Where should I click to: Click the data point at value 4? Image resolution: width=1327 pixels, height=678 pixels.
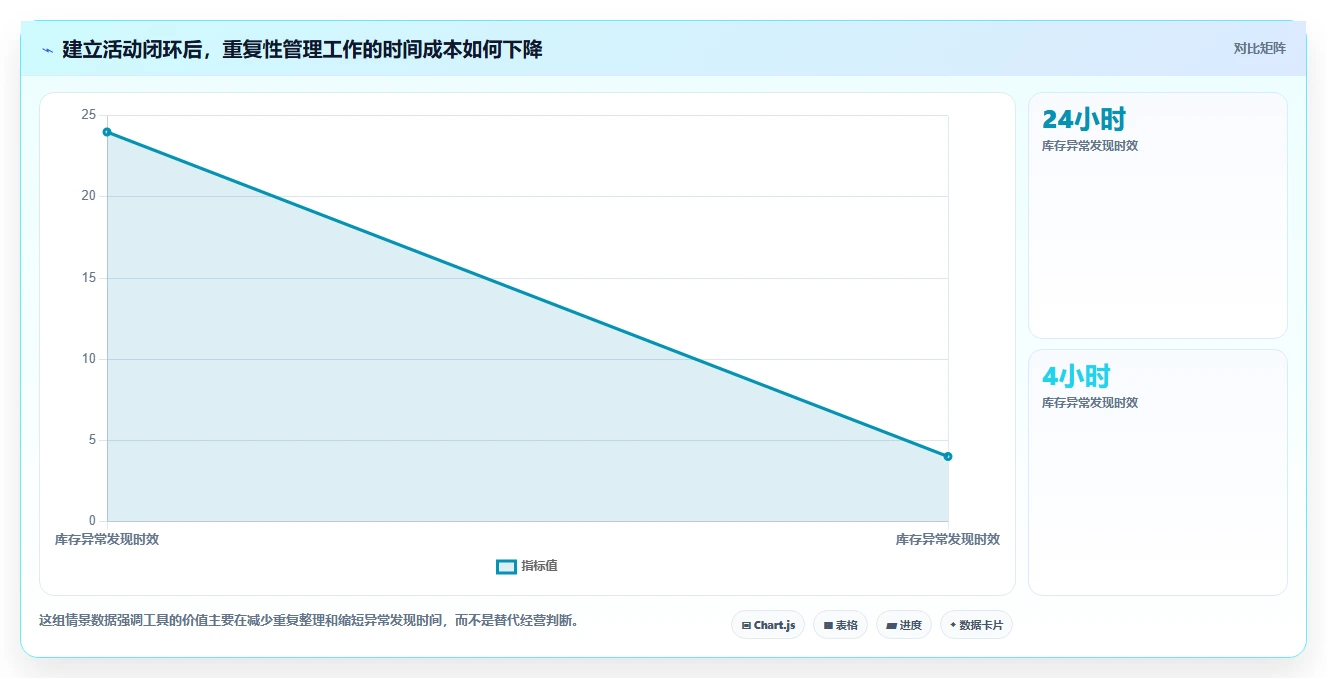coord(948,456)
